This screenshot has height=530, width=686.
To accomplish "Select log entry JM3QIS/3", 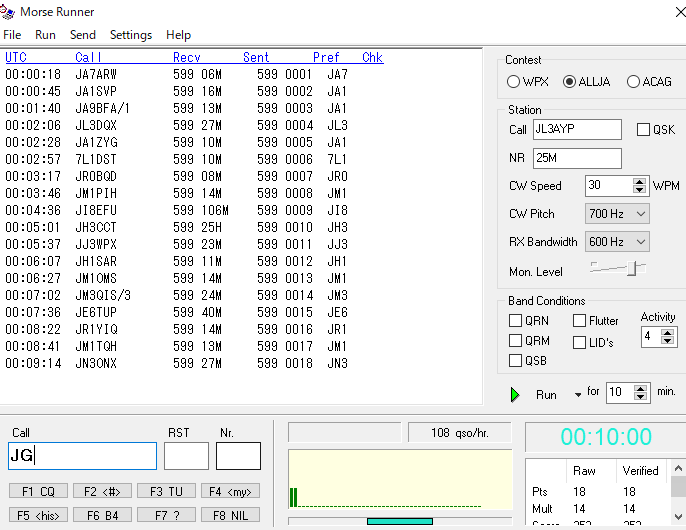I will coord(177,295).
